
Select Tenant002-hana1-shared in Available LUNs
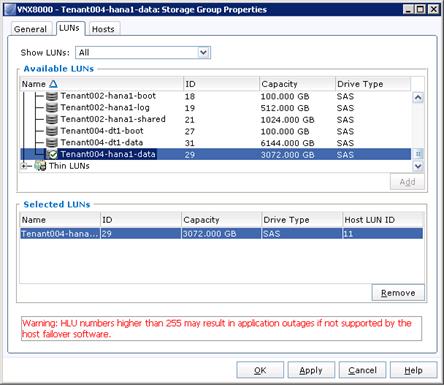pos(113,119)
